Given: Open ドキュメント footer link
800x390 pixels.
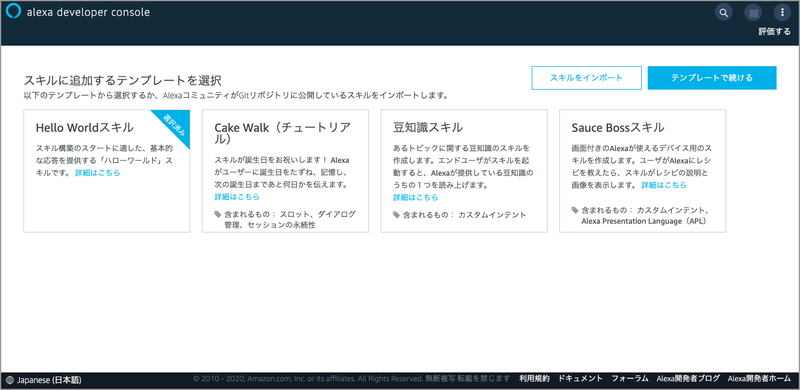Looking at the screenshot, I should pyautogui.click(x=580, y=379).
